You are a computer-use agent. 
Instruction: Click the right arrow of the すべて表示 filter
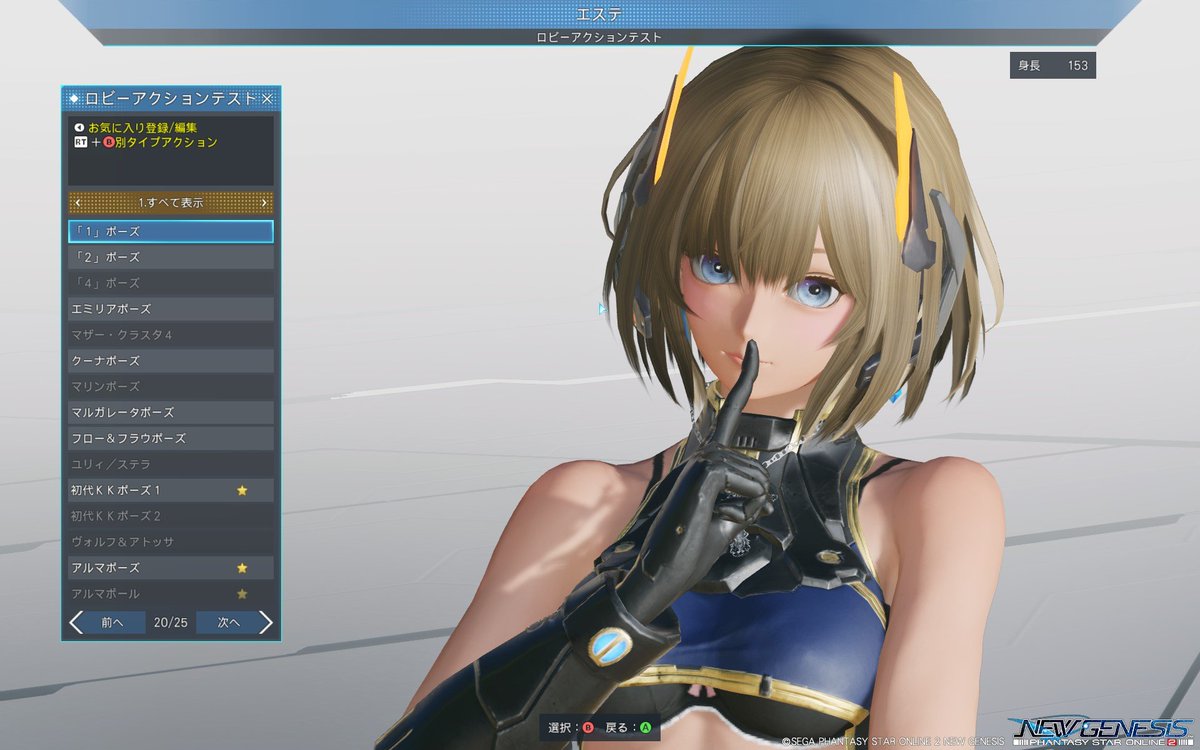267,202
